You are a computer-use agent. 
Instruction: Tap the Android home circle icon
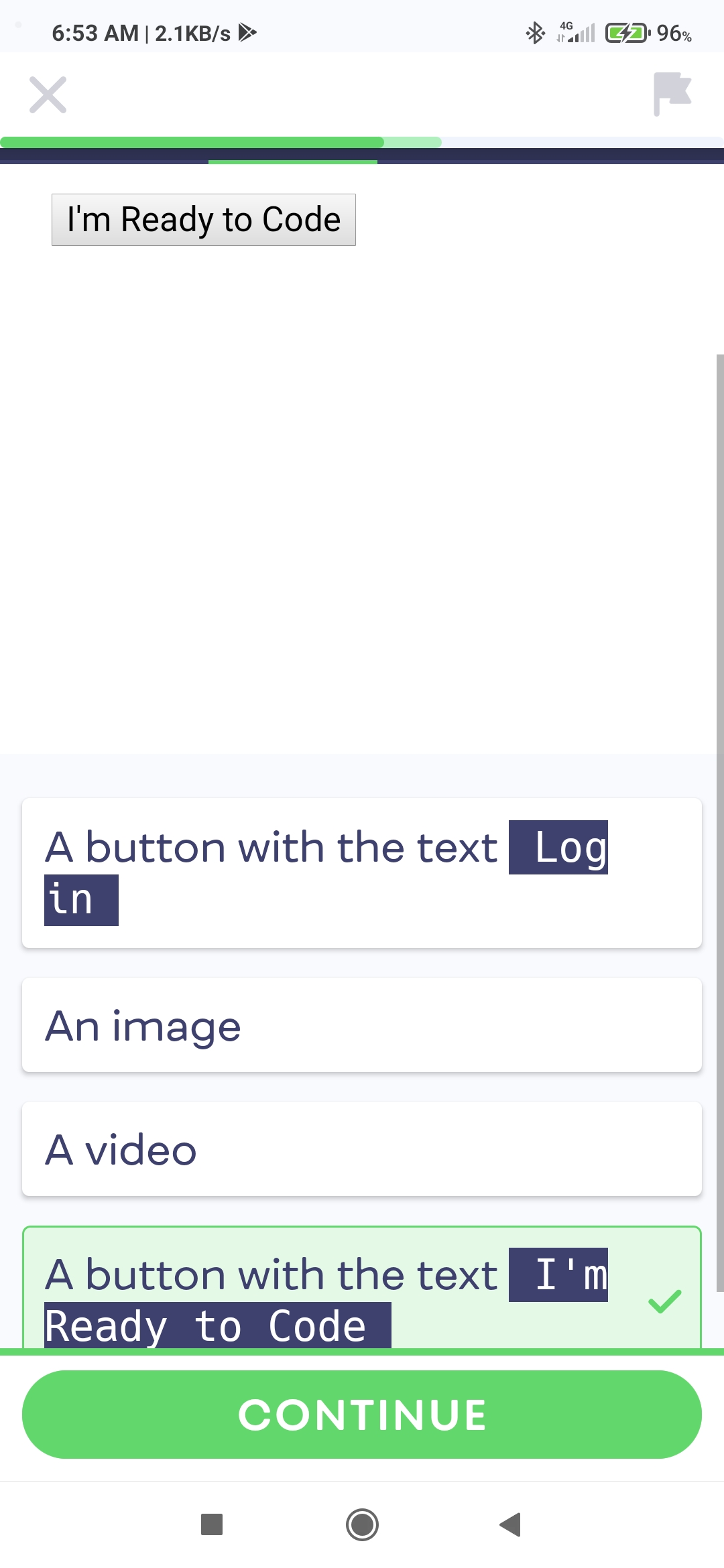[362, 1524]
